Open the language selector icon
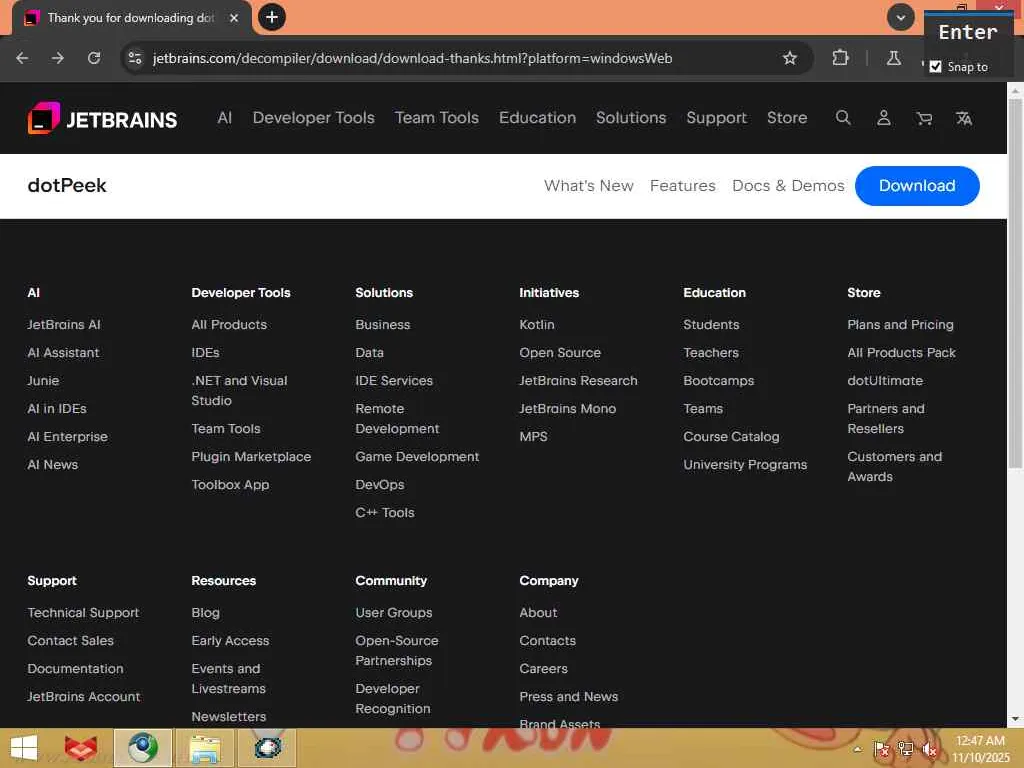 [964, 118]
